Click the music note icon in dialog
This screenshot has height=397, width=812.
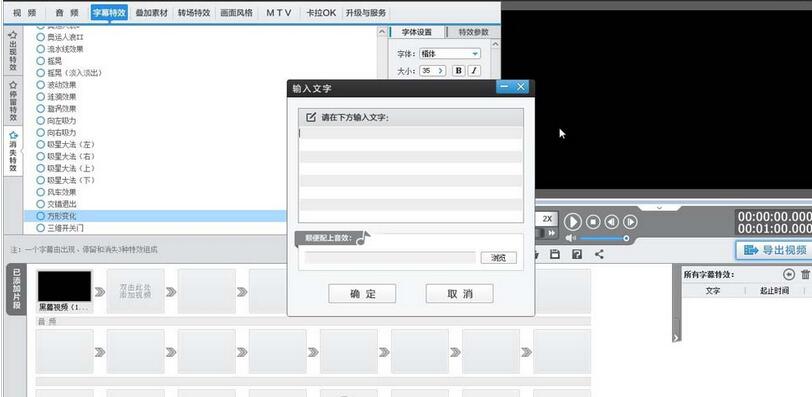(364, 238)
